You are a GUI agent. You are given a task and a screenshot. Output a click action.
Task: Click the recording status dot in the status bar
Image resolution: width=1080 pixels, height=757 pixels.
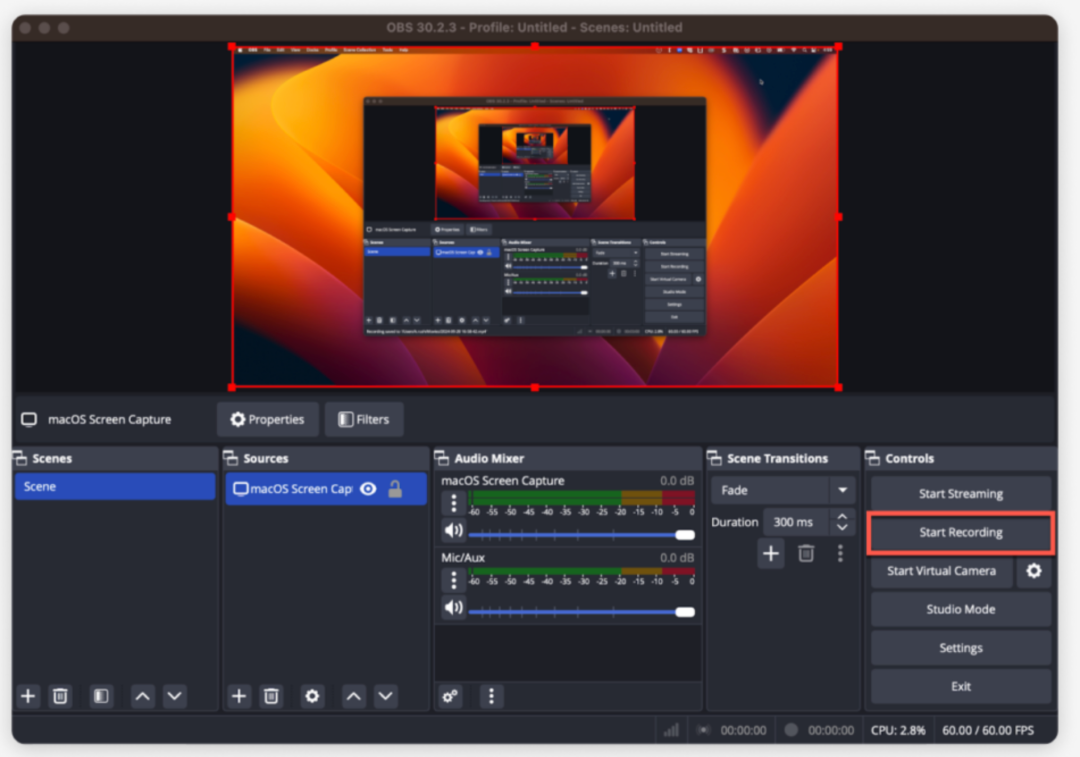pos(791,729)
